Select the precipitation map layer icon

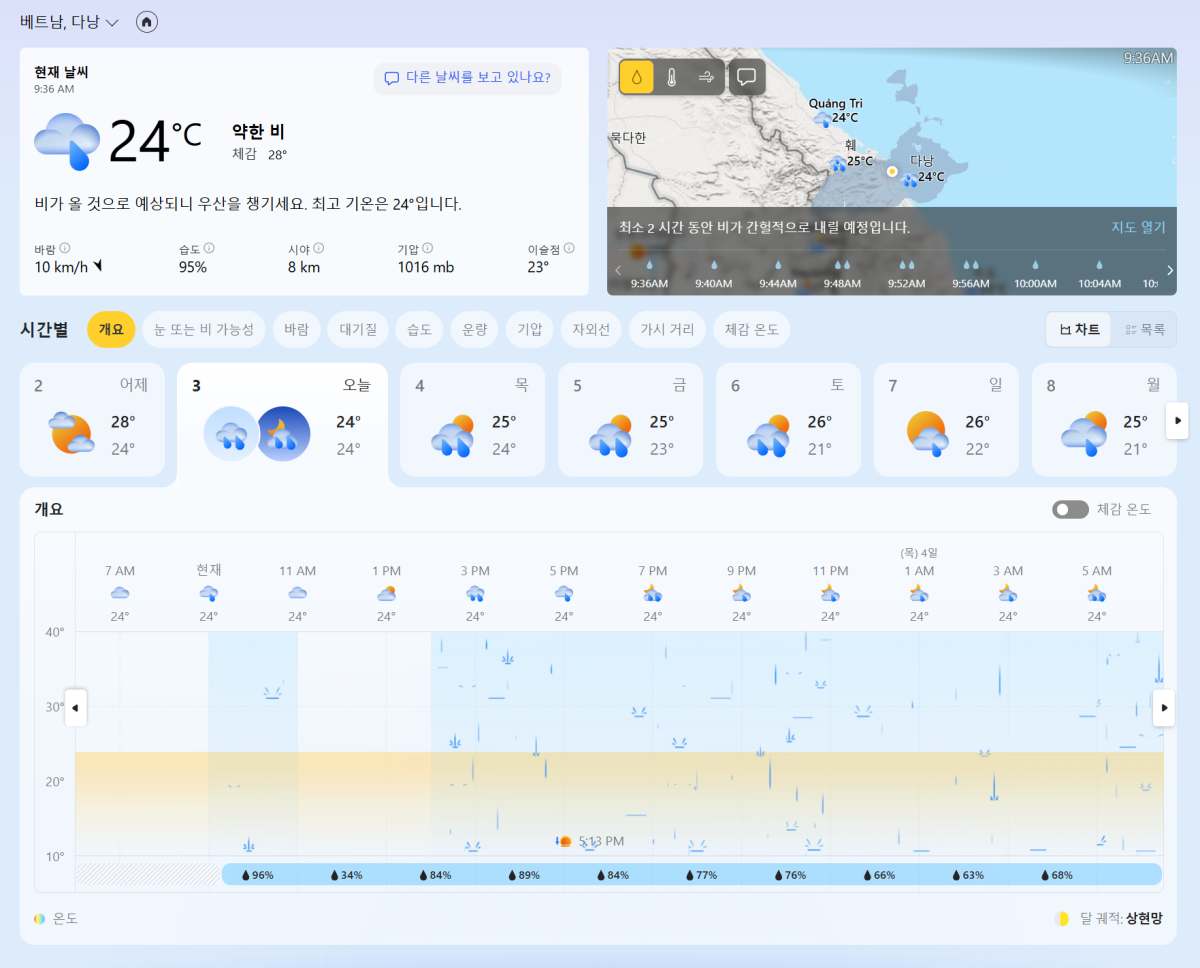coord(637,77)
